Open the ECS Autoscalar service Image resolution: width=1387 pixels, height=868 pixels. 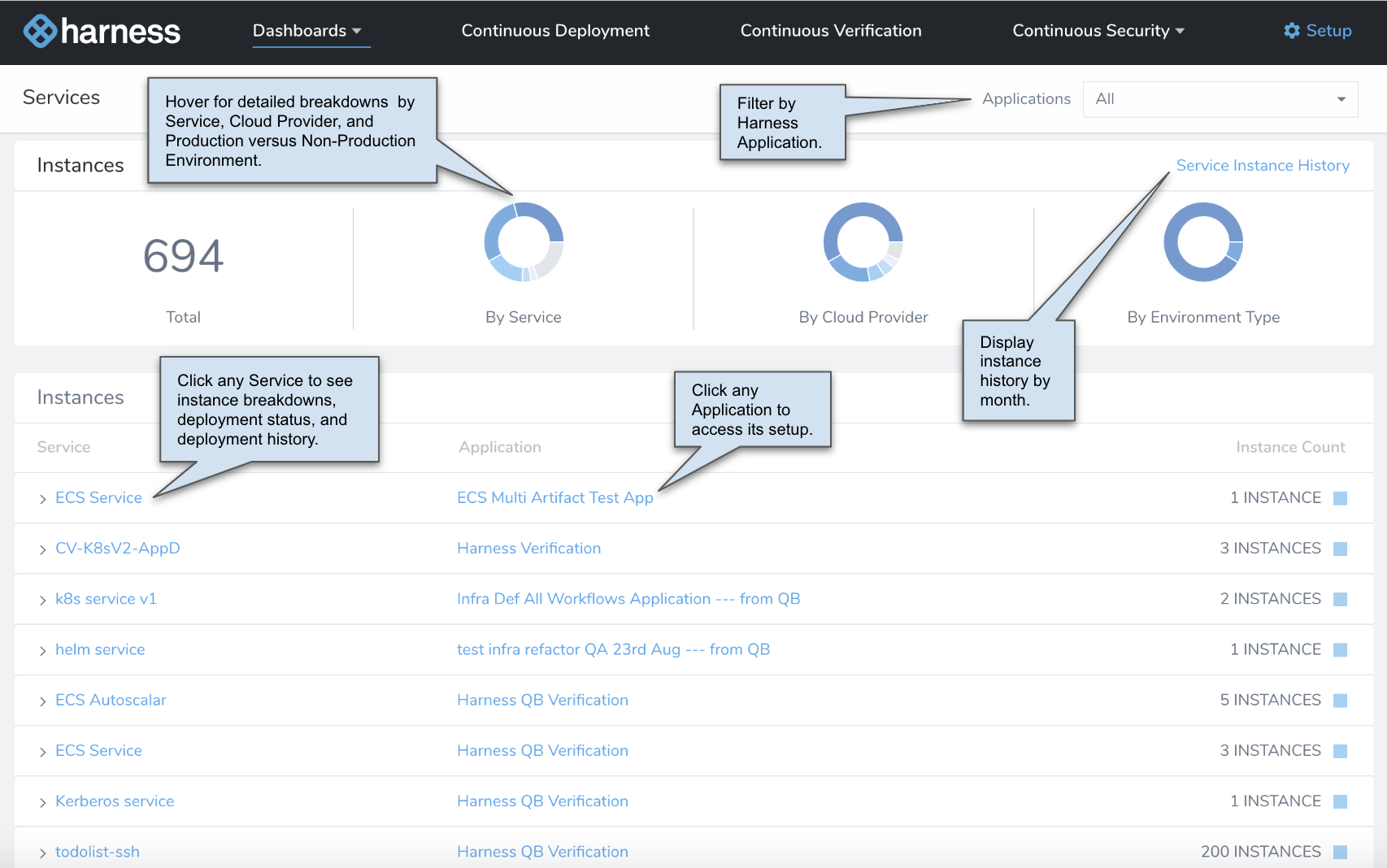pyautogui.click(x=111, y=700)
